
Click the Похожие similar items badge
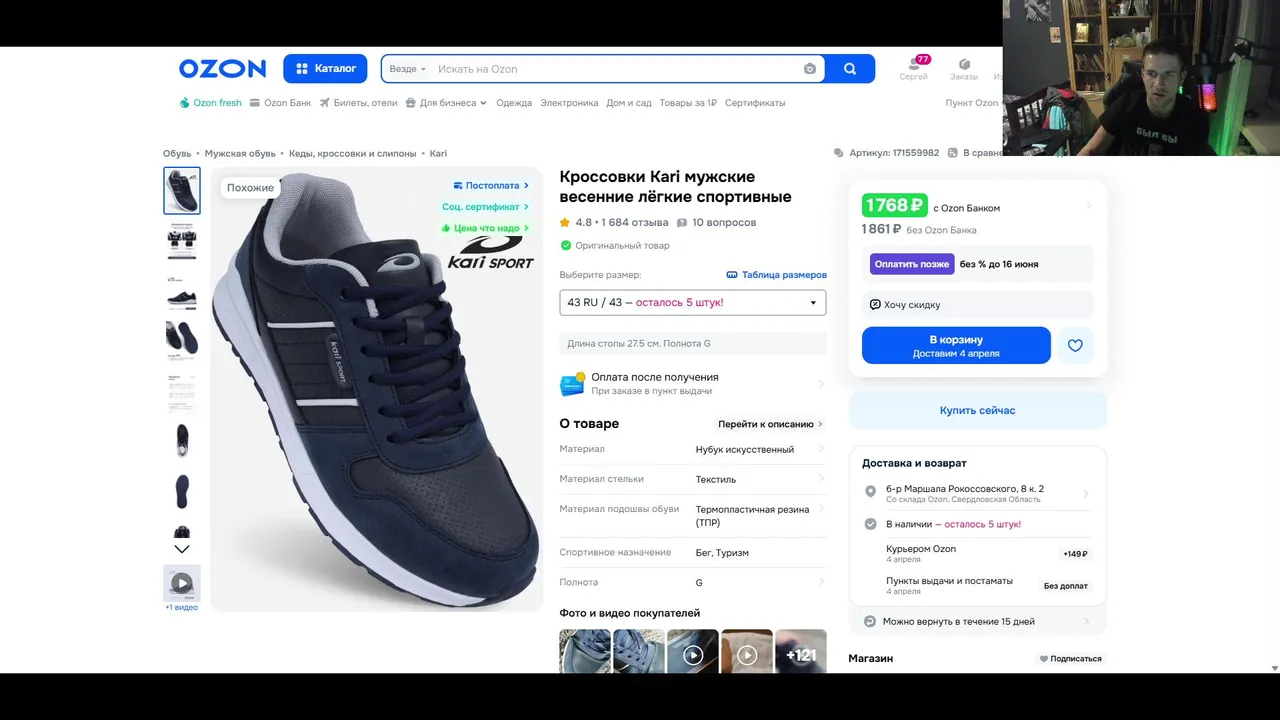pyautogui.click(x=250, y=188)
